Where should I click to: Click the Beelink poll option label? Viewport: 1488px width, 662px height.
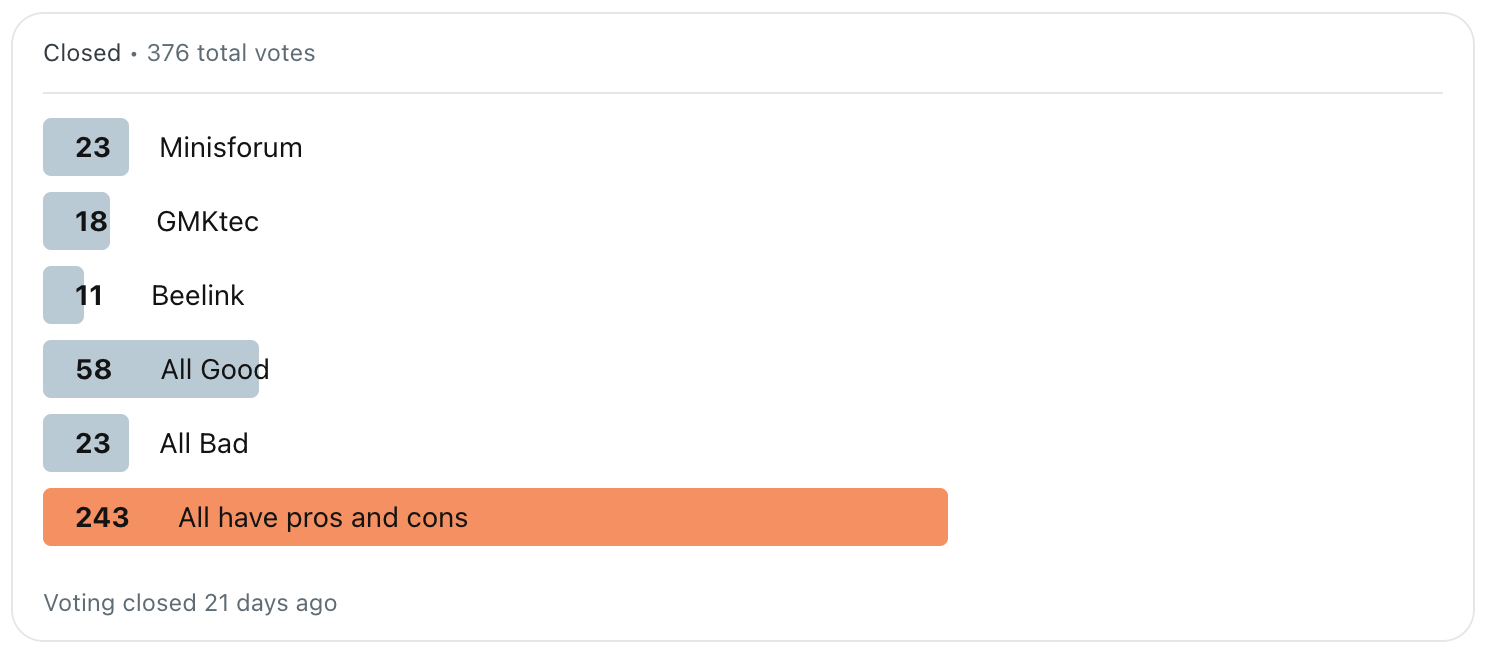tap(198, 296)
